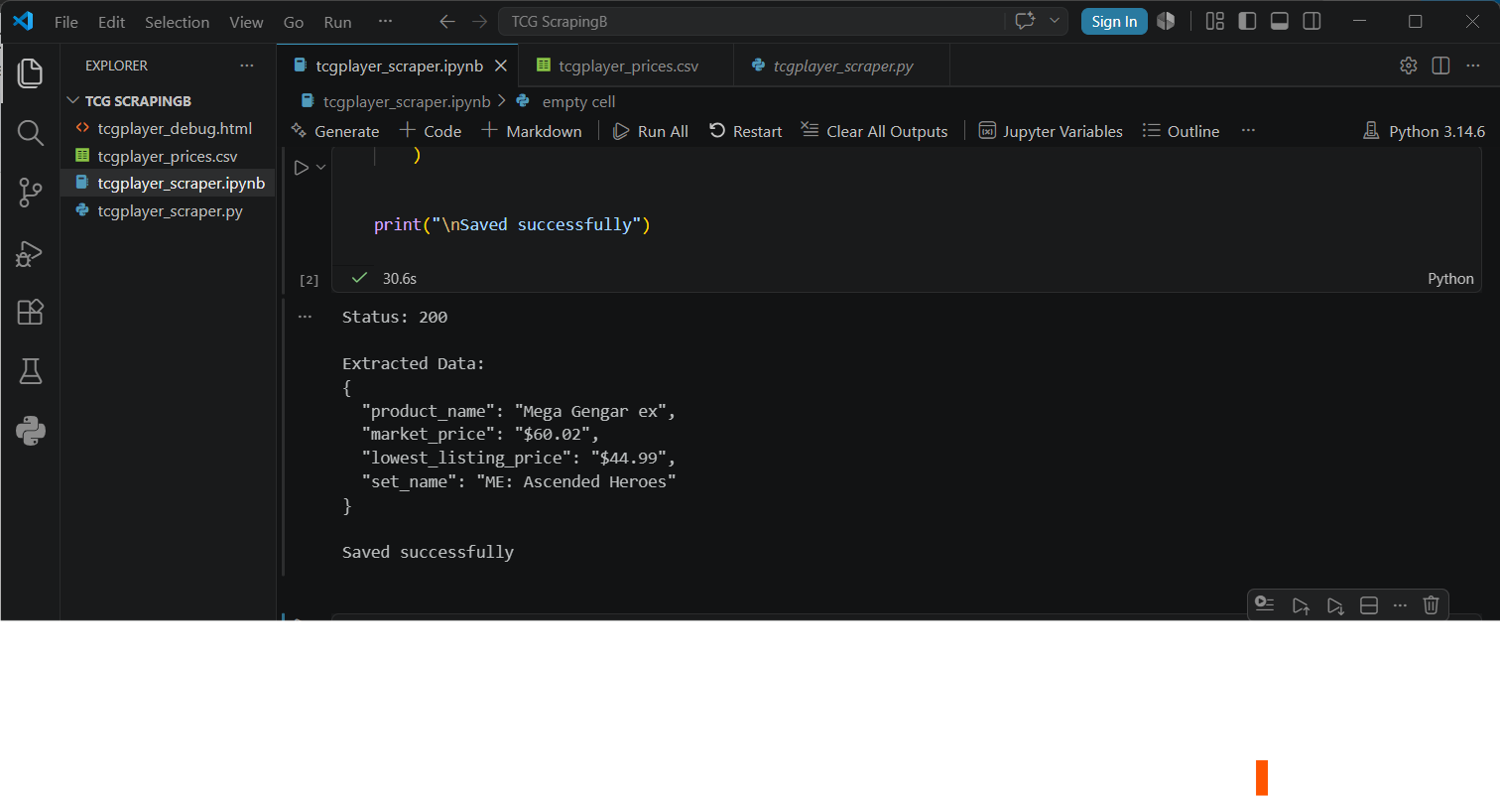Screen dimensions: 1500x797
Task: Toggle the bottom panel
Action: pyautogui.click(x=1279, y=21)
